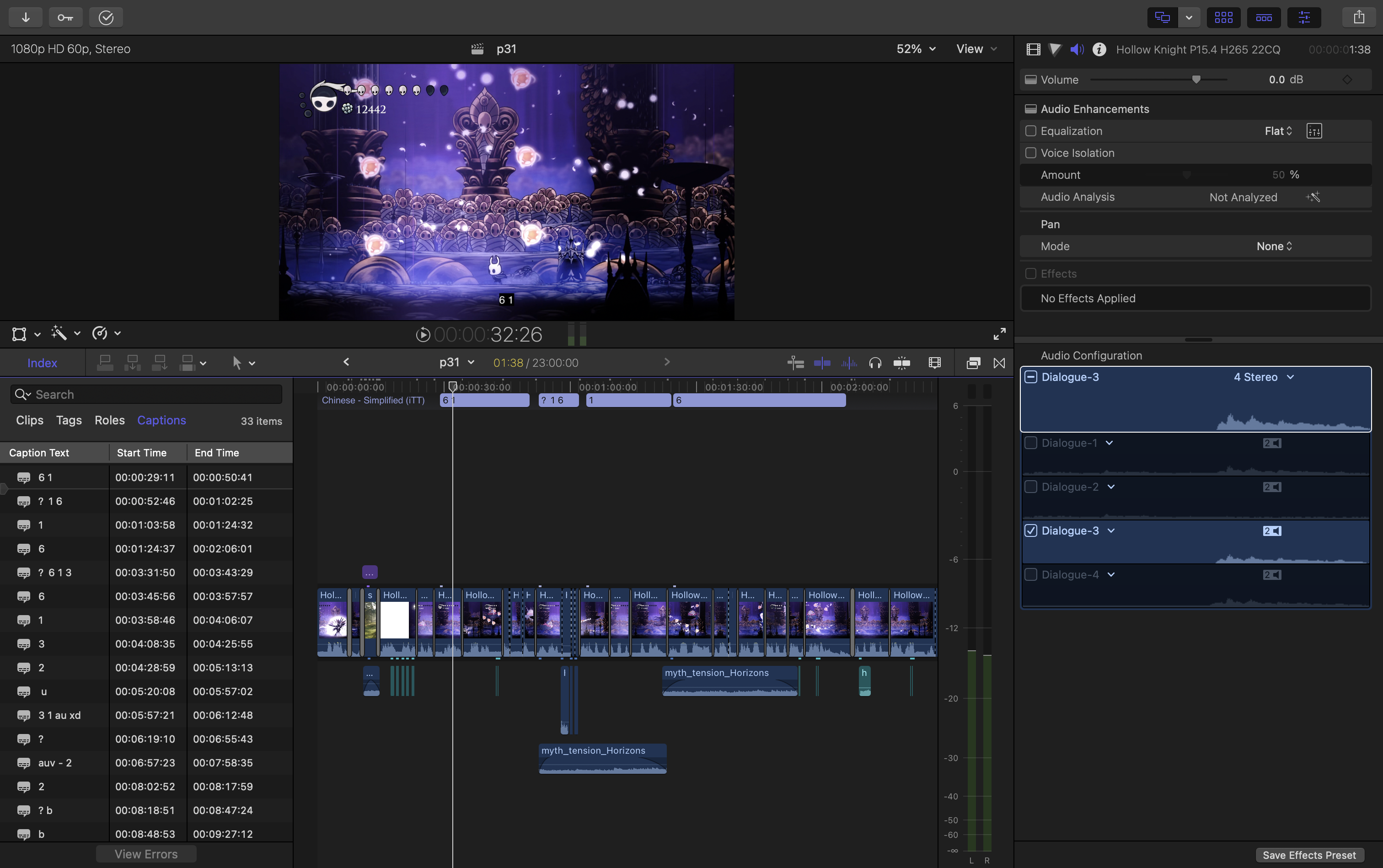
Task: Switch to the Clips tab in the index
Action: [x=30, y=420]
